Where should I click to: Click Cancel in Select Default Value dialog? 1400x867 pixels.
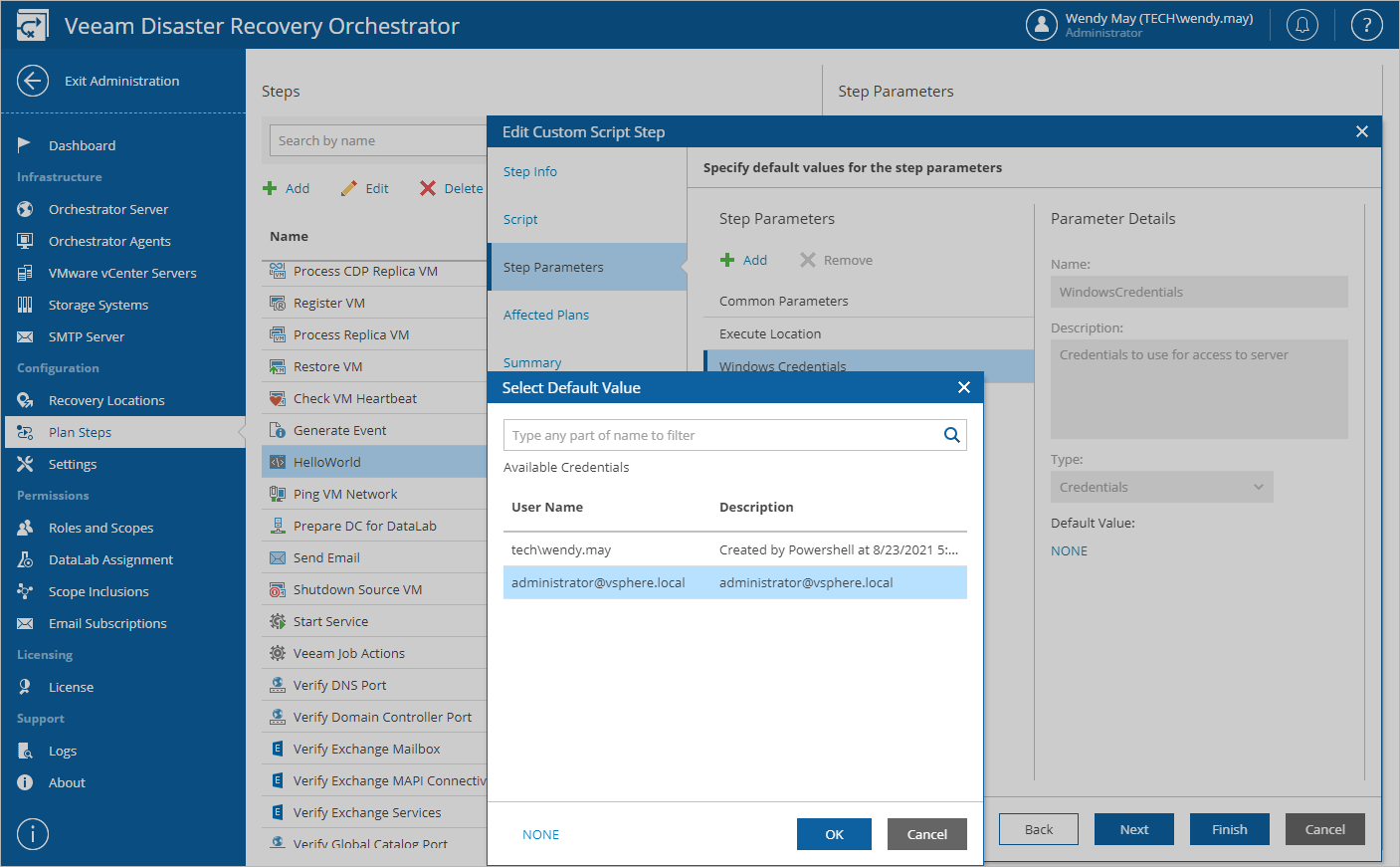coord(926,834)
